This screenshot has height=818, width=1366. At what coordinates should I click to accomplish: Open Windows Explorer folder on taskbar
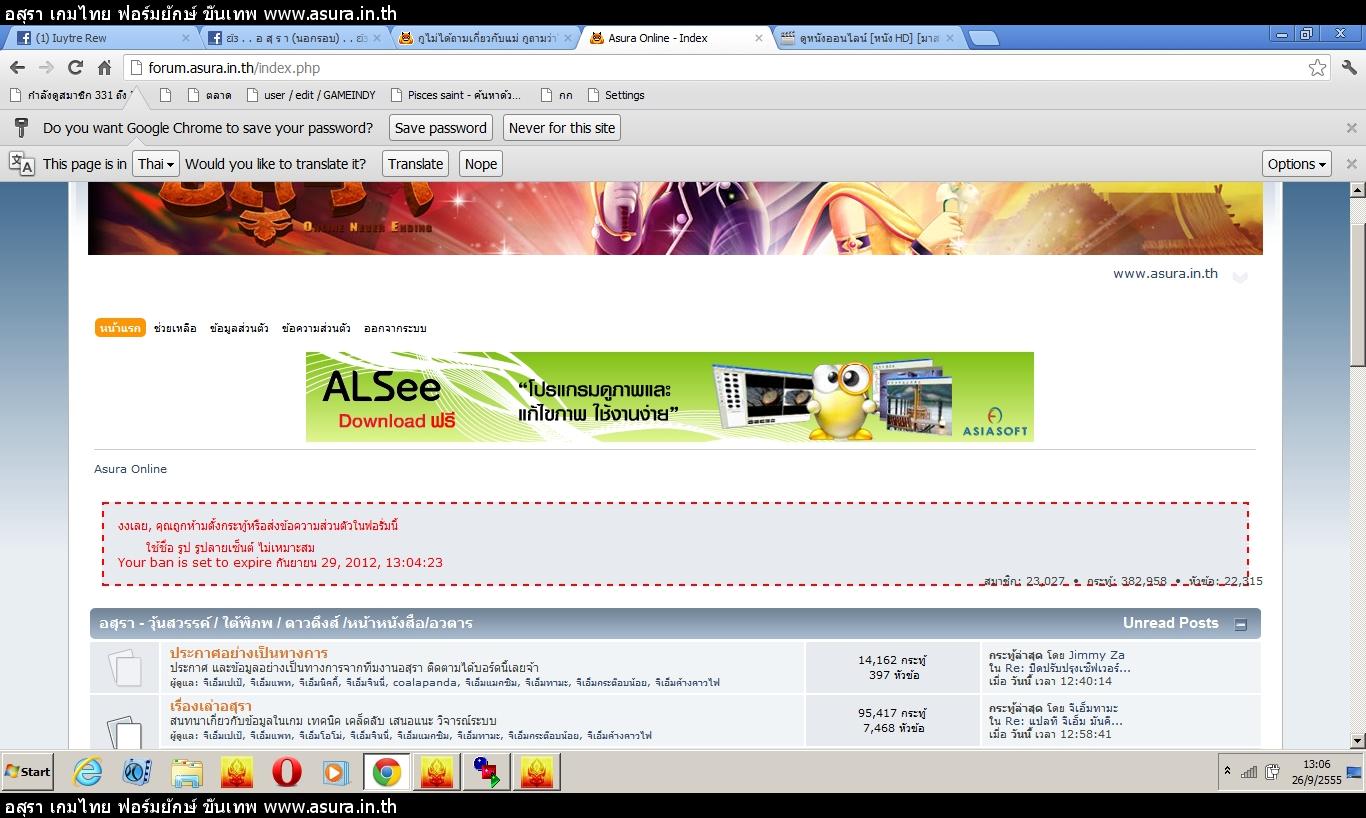pos(187,772)
